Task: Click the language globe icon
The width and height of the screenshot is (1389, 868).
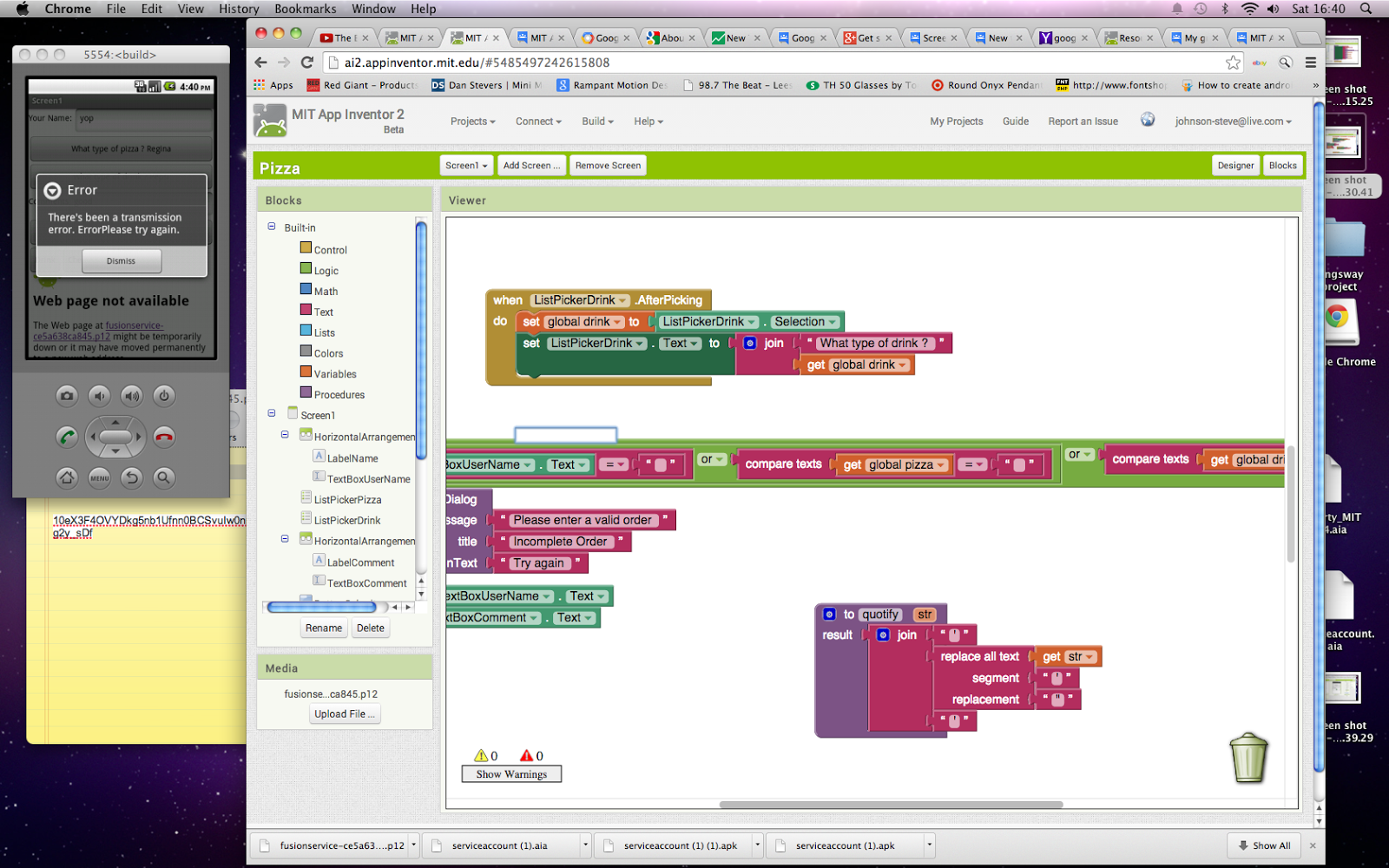Action: coord(1148,120)
